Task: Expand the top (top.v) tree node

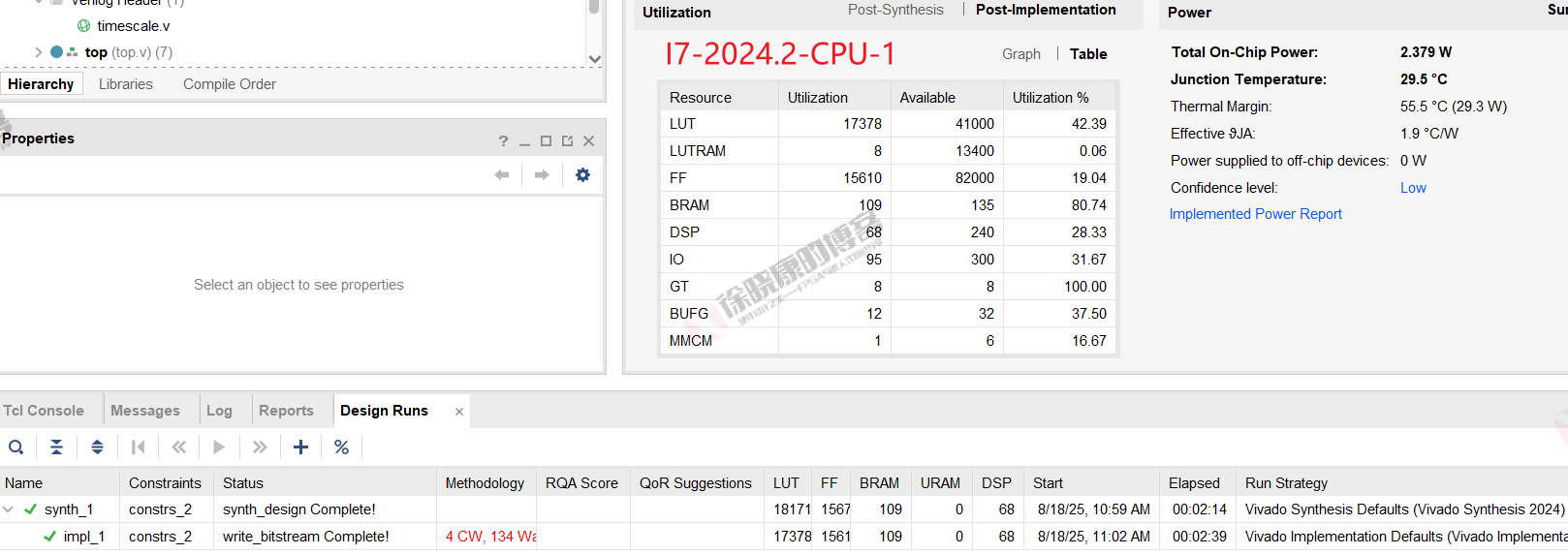Action: 38,52
